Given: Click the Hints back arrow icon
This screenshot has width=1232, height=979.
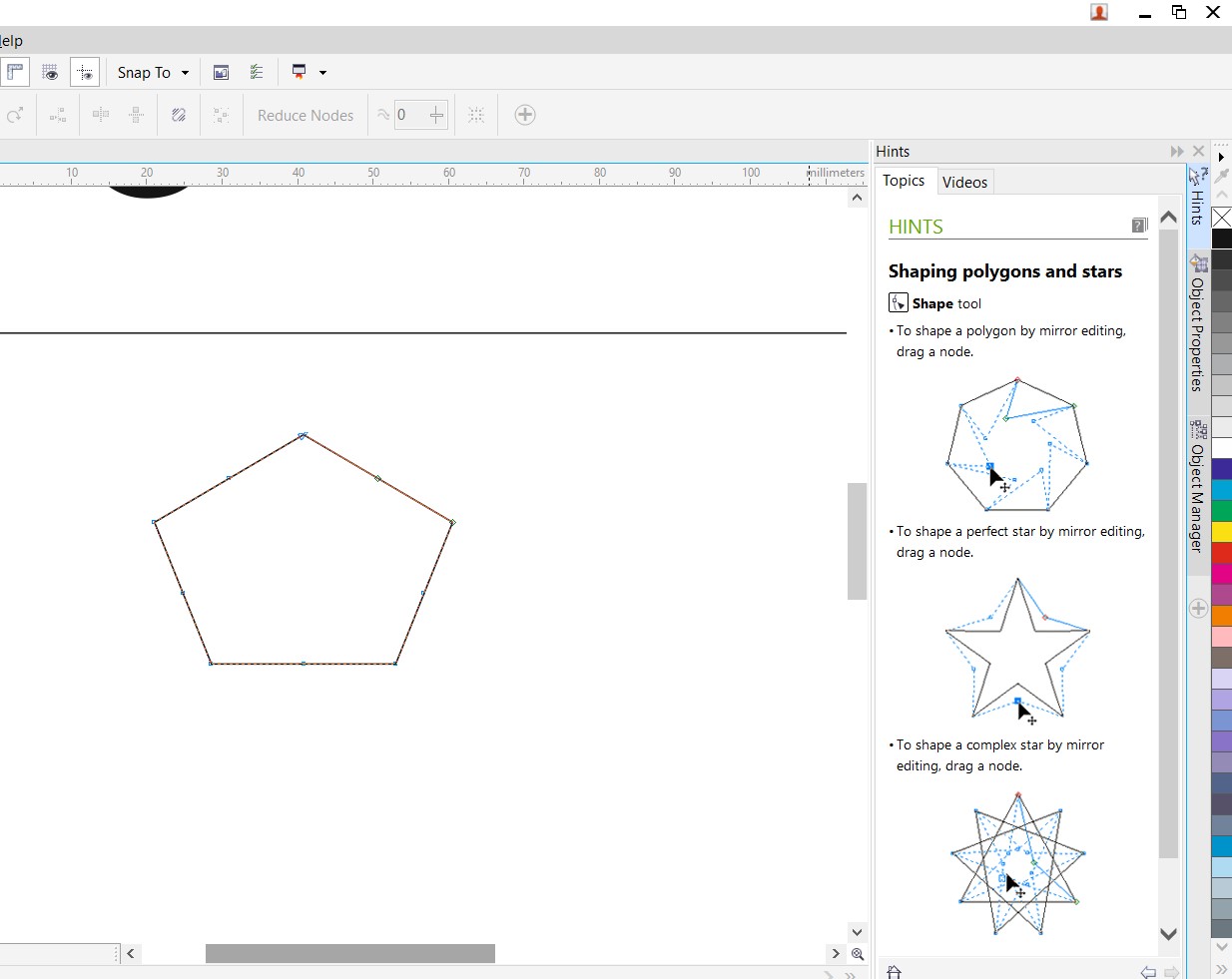Looking at the screenshot, I should [x=1148, y=972].
